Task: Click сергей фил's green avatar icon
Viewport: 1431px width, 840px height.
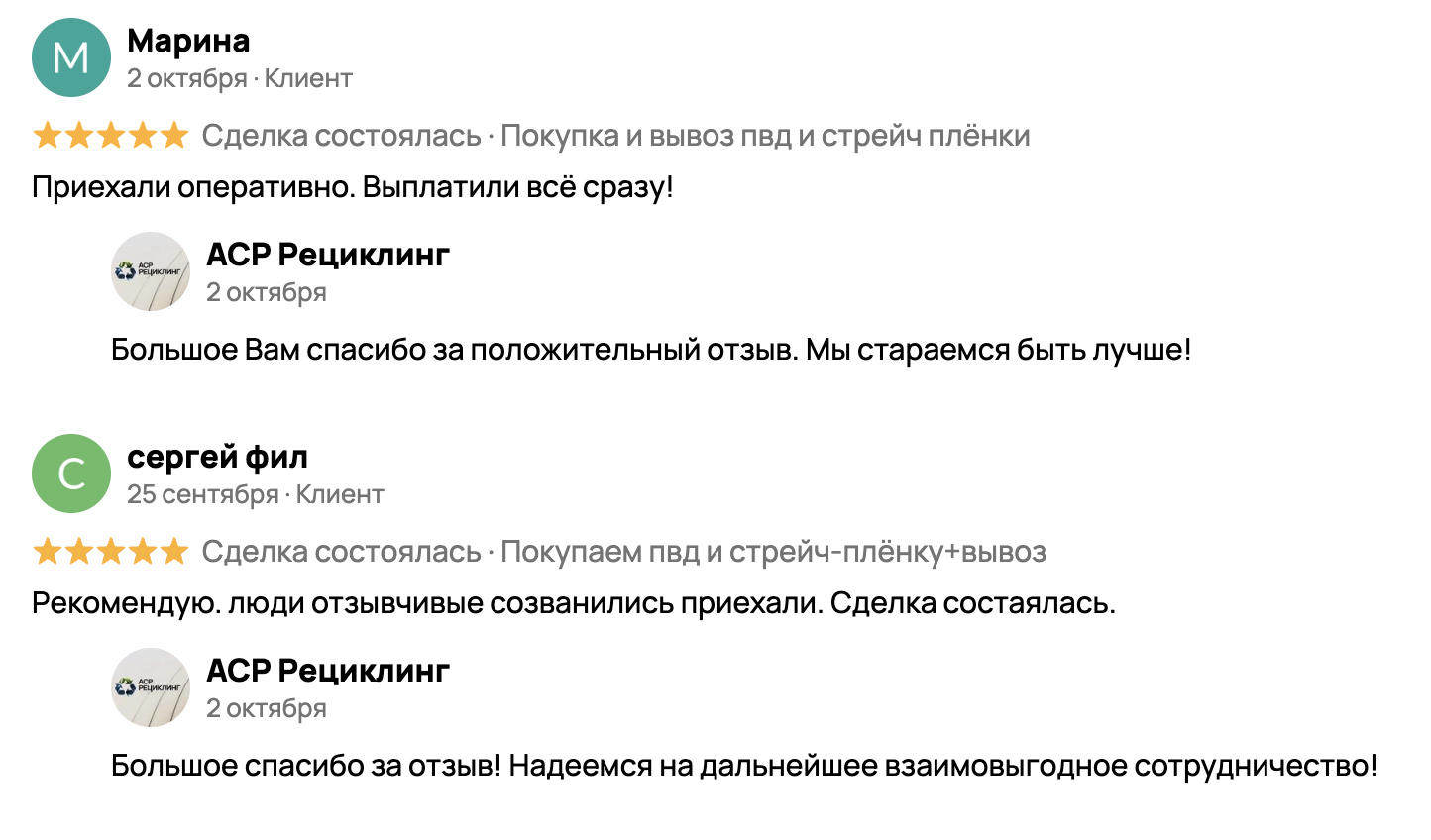Action: (70, 473)
